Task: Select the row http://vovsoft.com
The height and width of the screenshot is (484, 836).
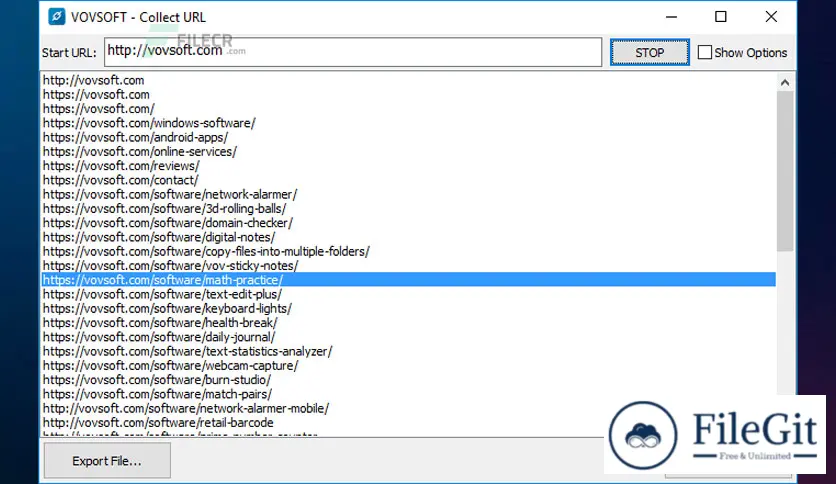Action: coord(409,80)
